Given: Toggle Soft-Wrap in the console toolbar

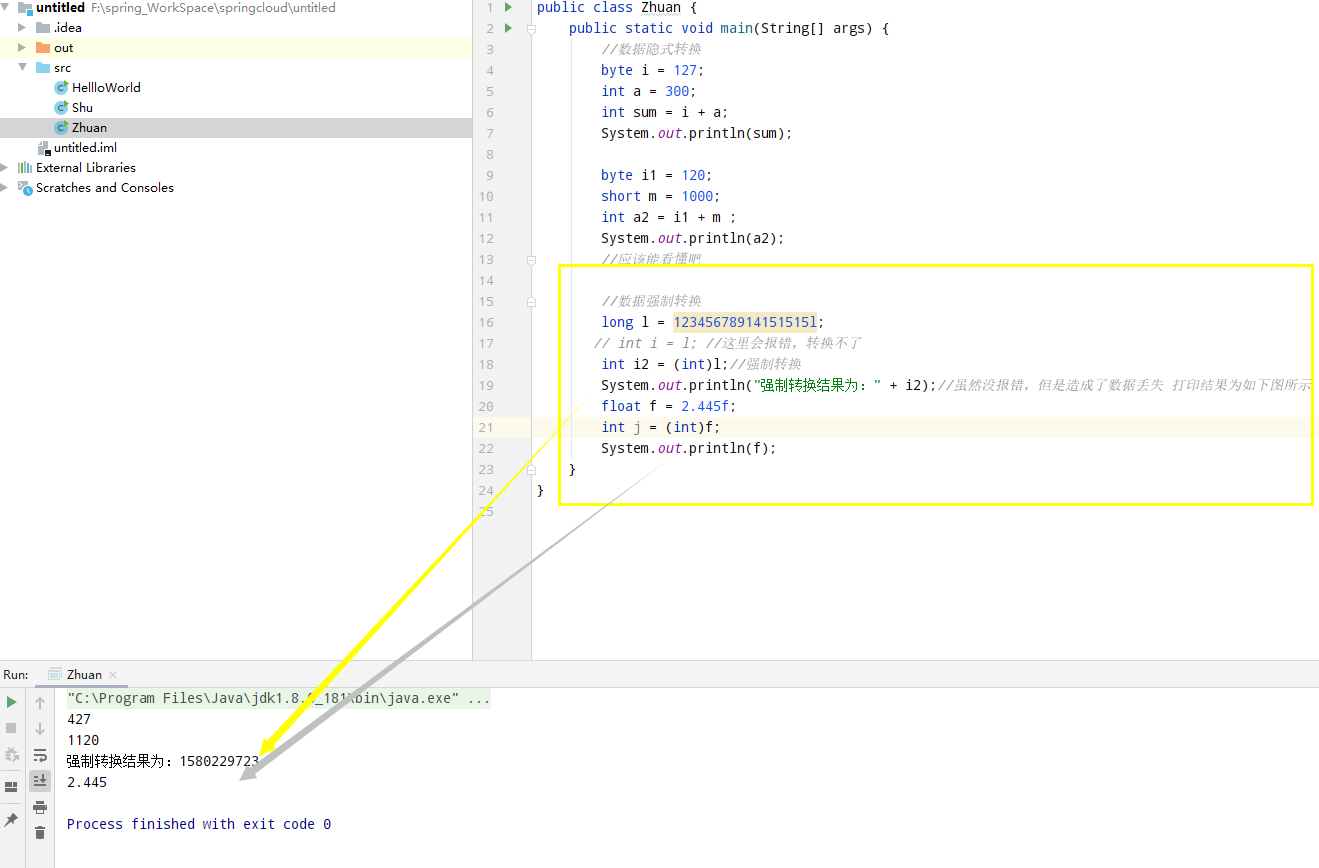Looking at the screenshot, I should tap(40, 755).
